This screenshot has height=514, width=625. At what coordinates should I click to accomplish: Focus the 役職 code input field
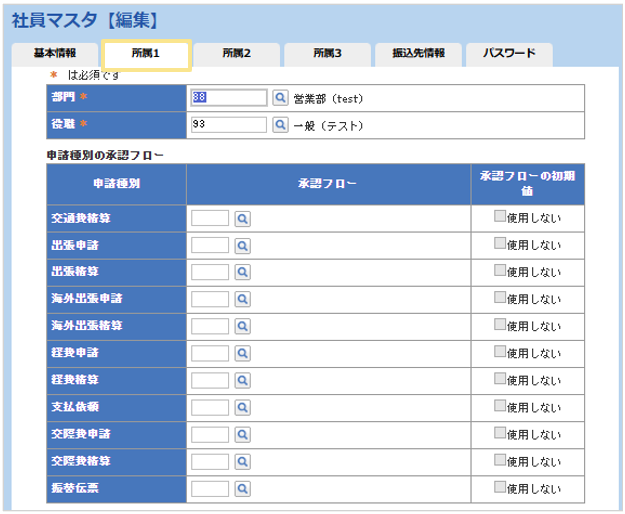[229, 125]
